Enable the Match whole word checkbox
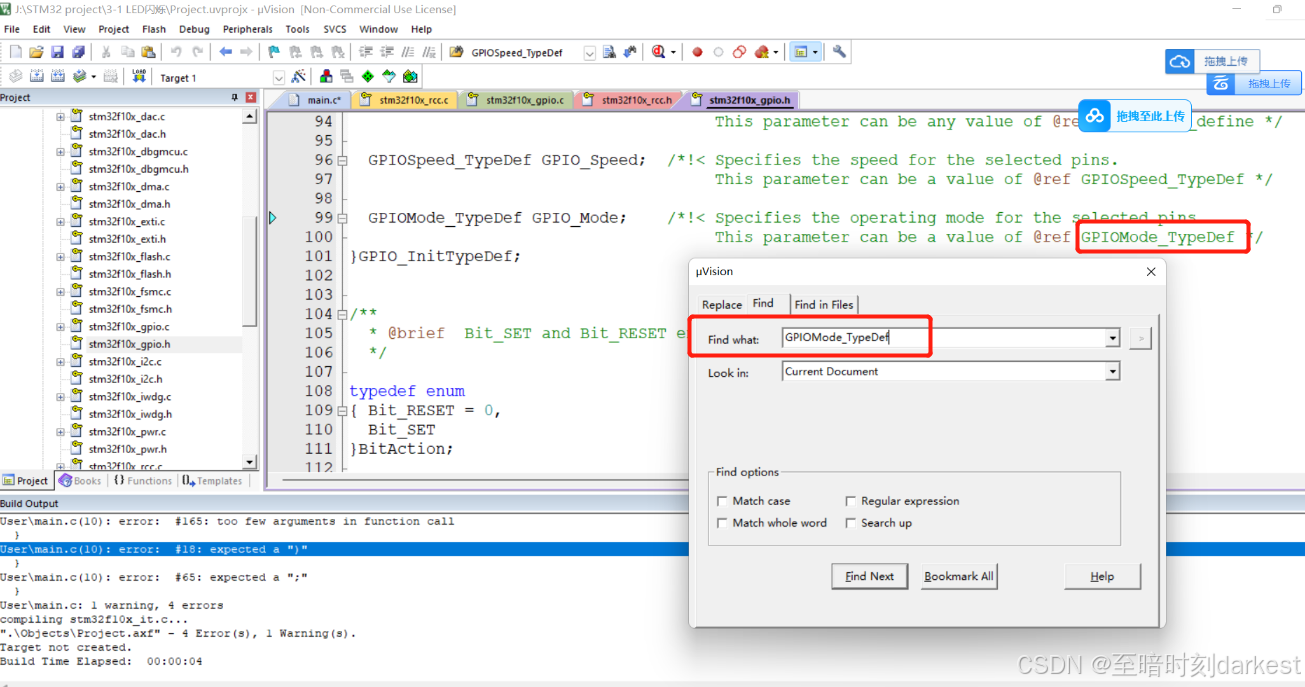 723,523
